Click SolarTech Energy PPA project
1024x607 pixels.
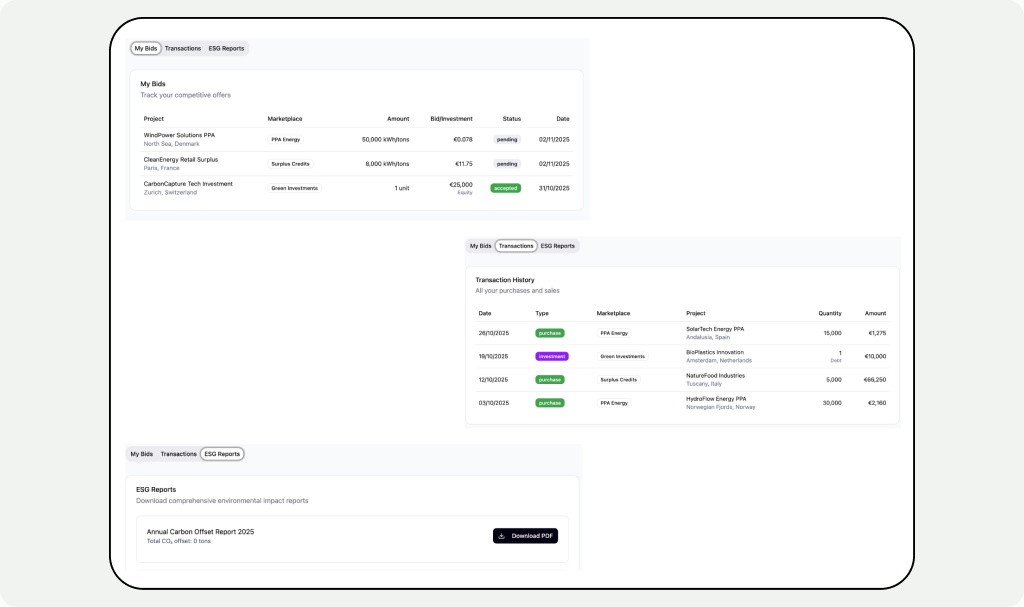[715, 329]
